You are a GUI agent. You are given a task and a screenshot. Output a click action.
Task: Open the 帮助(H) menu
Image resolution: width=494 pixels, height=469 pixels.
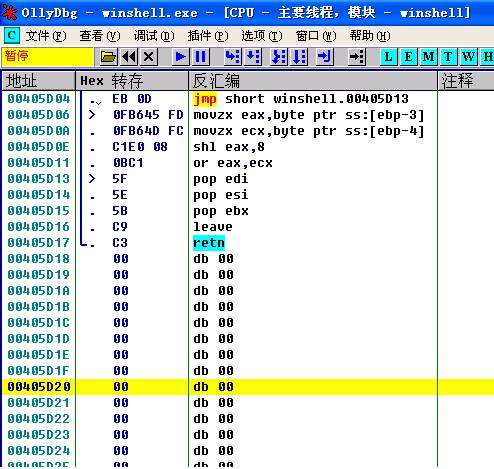pyautogui.click(x=370, y=36)
